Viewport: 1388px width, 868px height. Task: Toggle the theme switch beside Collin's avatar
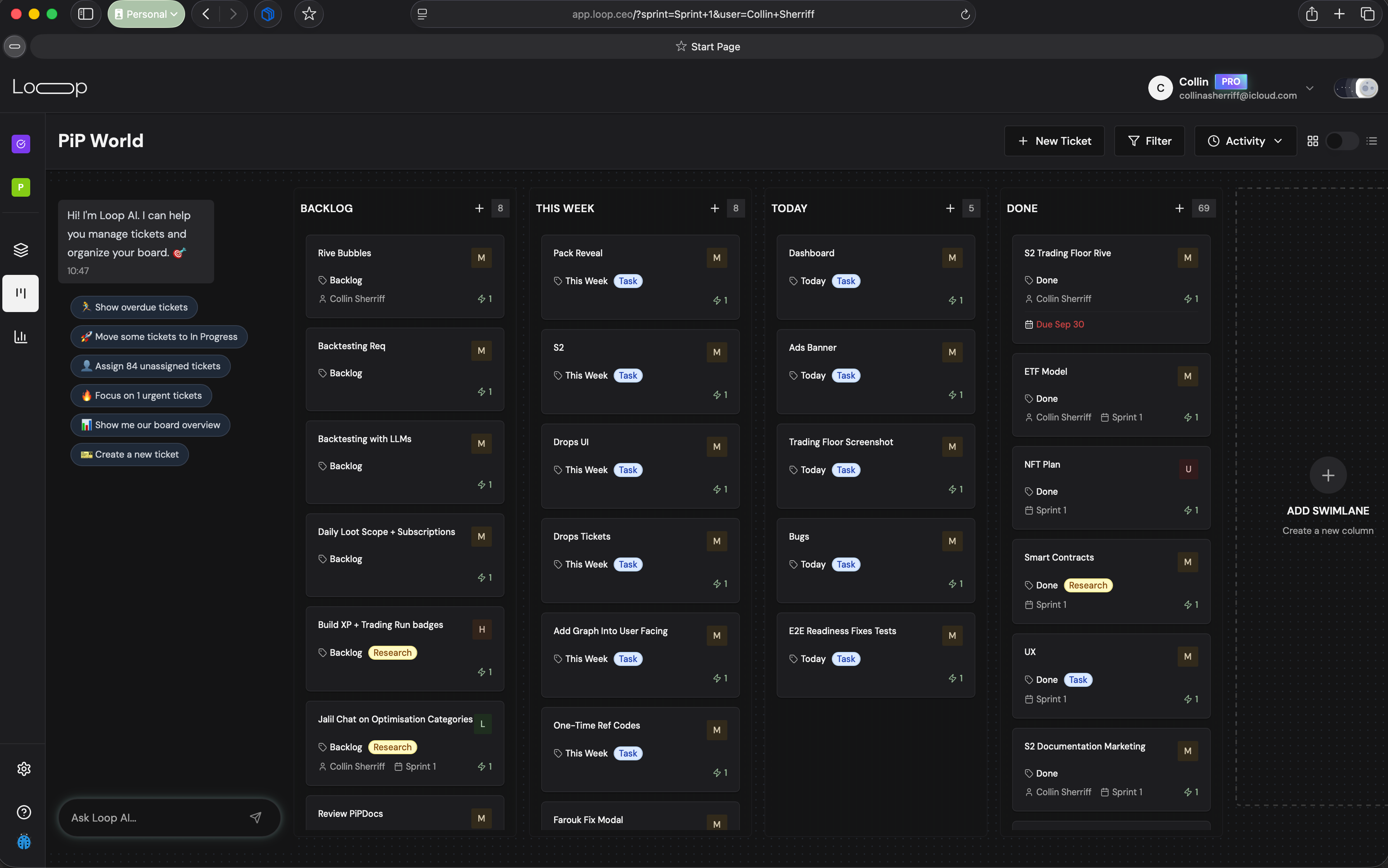pyautogui.click(x=1356, y=88)
